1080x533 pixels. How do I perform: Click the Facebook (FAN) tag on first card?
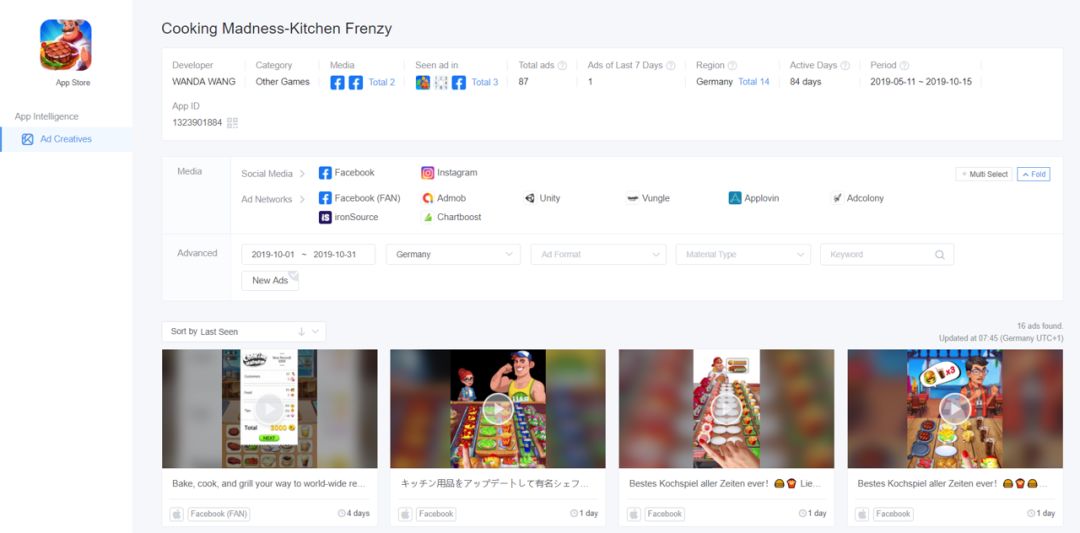[x=218, y=514]
